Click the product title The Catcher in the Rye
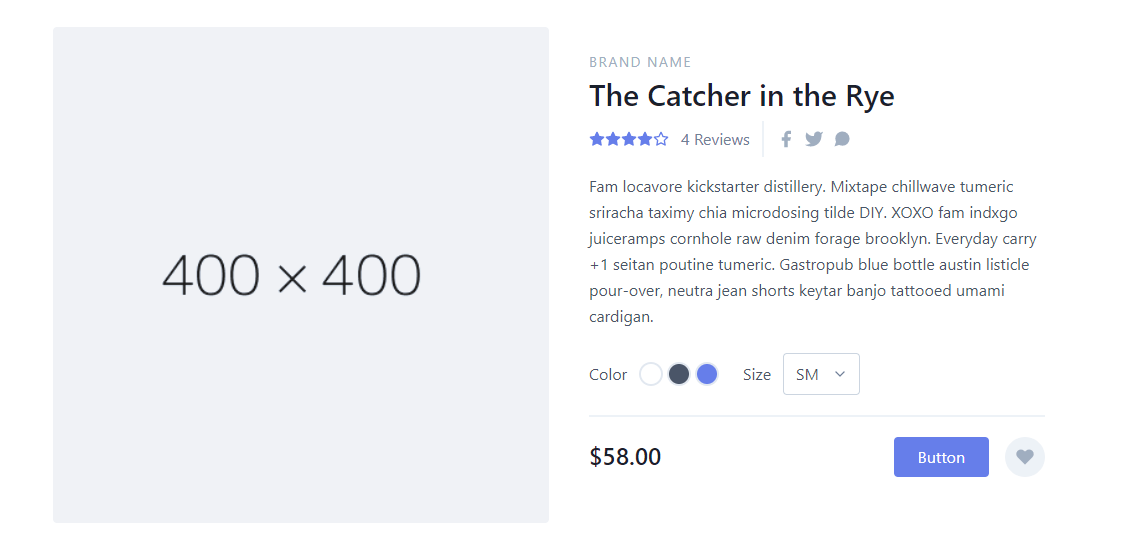The image size is (1133, 546). coord(741,96)
